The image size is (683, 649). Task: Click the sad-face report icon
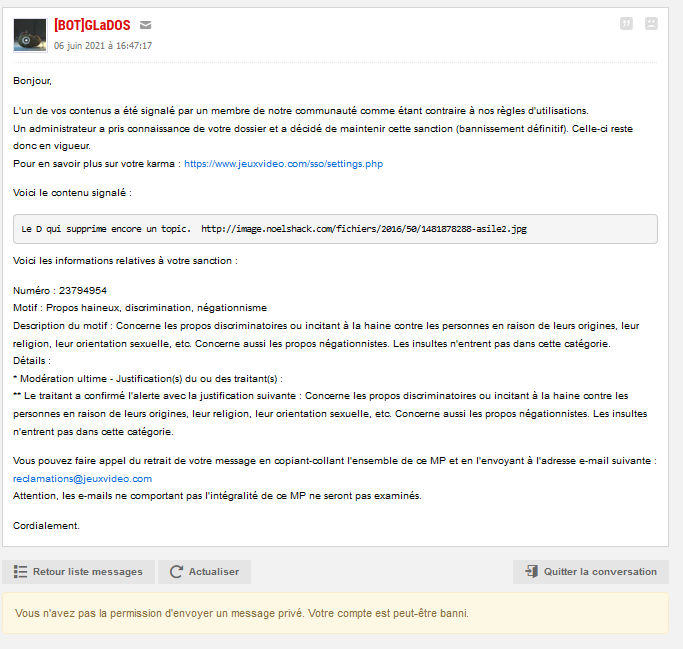[652, 24]
